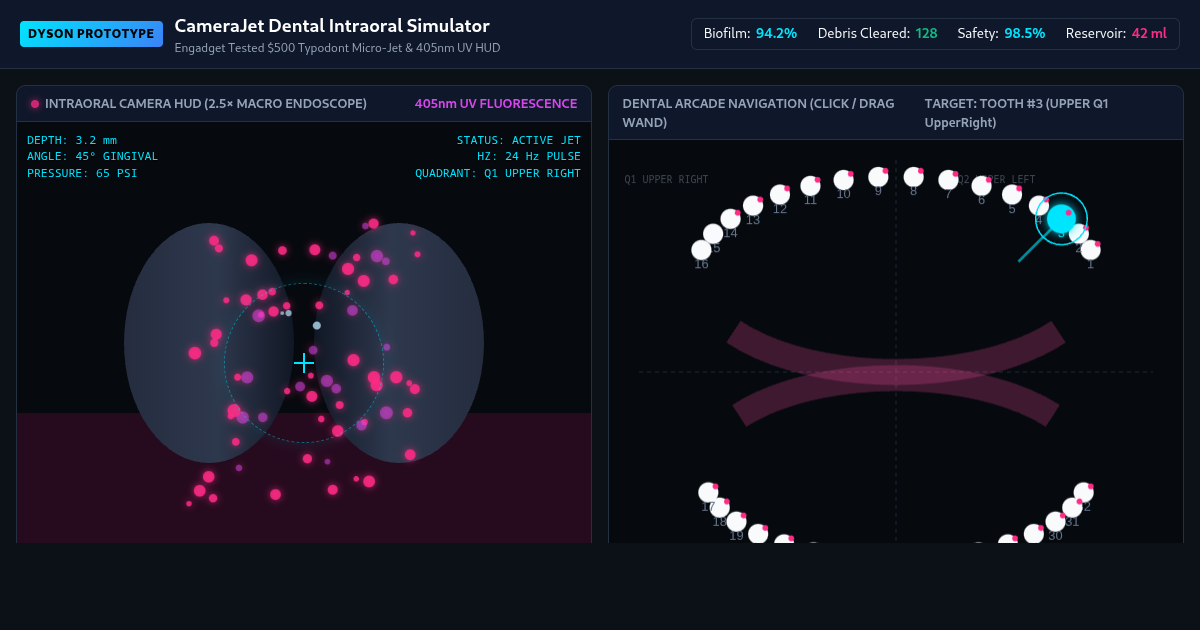
Task: Select tooth 13 on the dental arcade
Action: point(753,206)
